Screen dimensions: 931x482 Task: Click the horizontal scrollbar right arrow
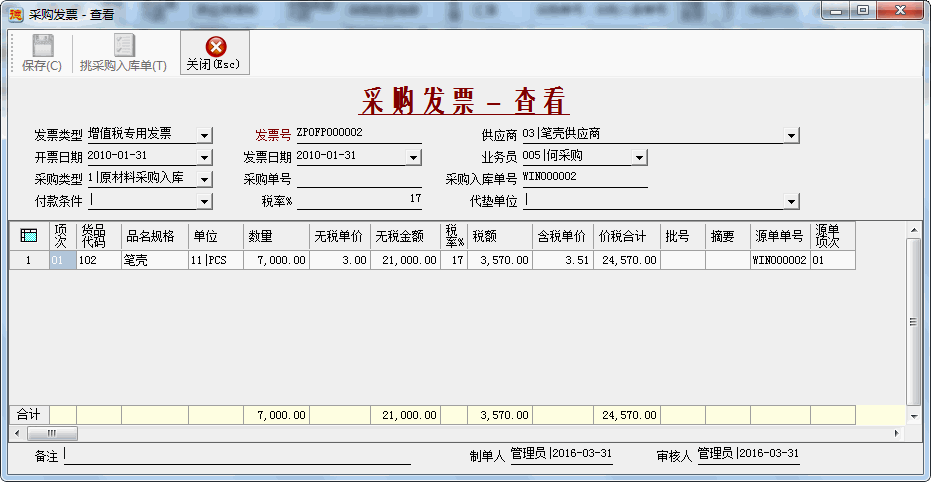[x=897, y=433]
